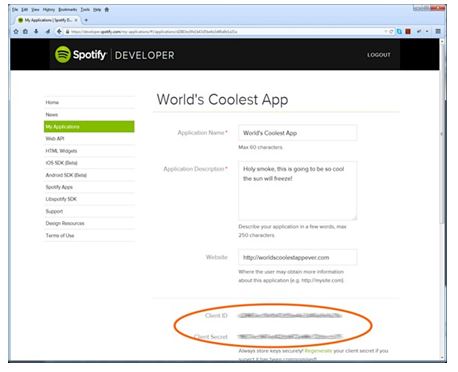
Task: Select the My Applications browser tab
Action: (x=47, y=20)
